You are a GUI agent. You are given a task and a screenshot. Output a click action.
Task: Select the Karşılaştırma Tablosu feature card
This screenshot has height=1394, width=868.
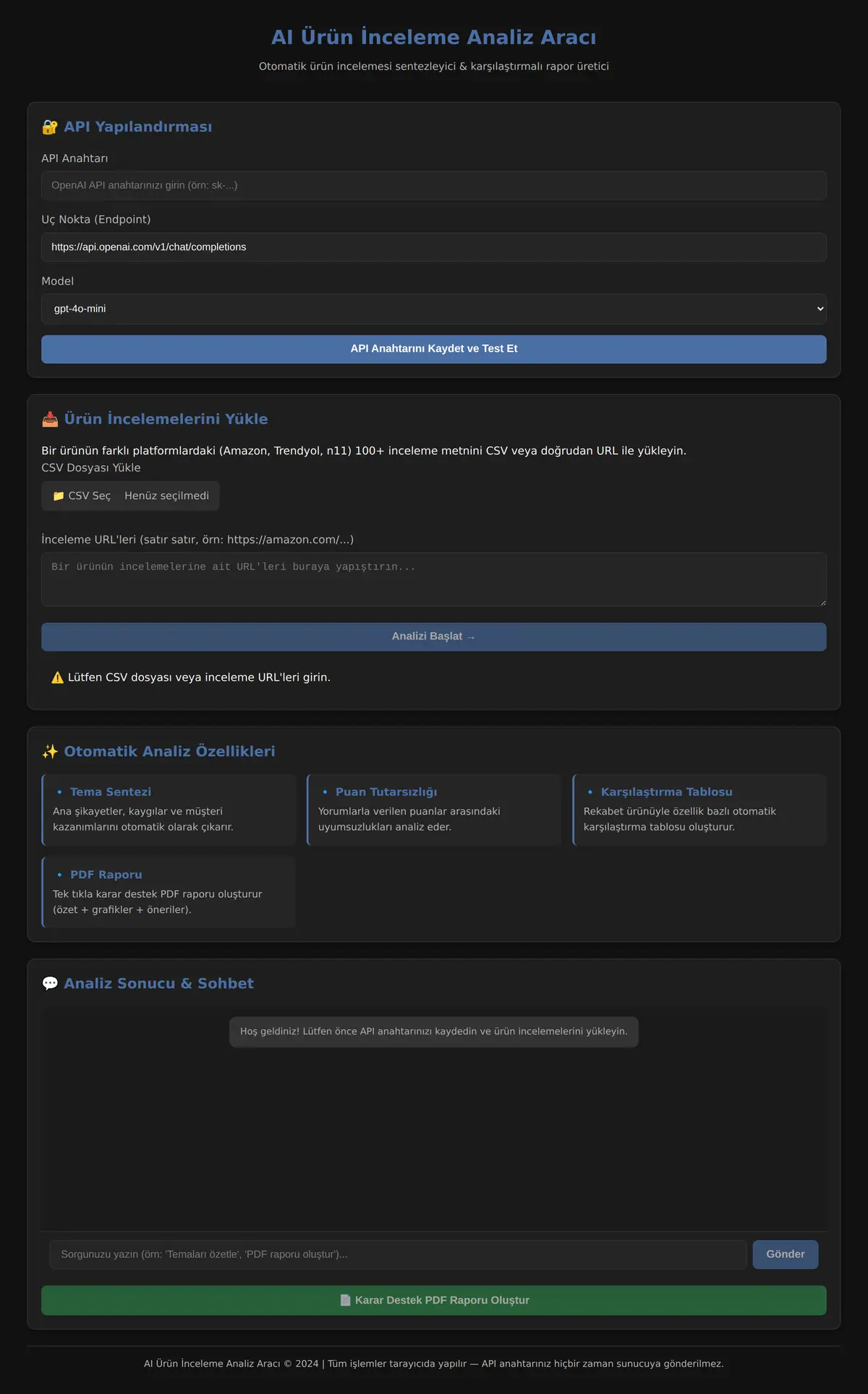tap(699, 810)
